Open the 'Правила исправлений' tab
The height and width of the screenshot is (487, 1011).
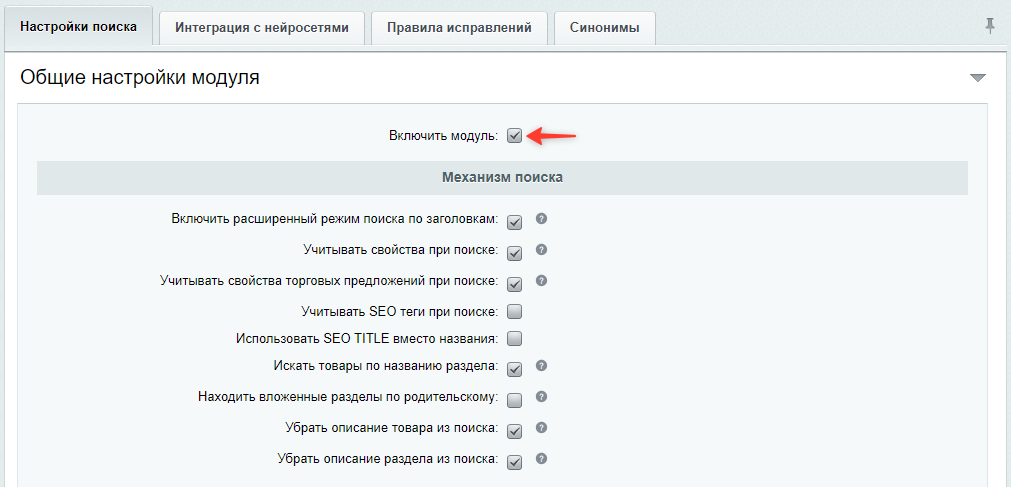click(459, 28)
